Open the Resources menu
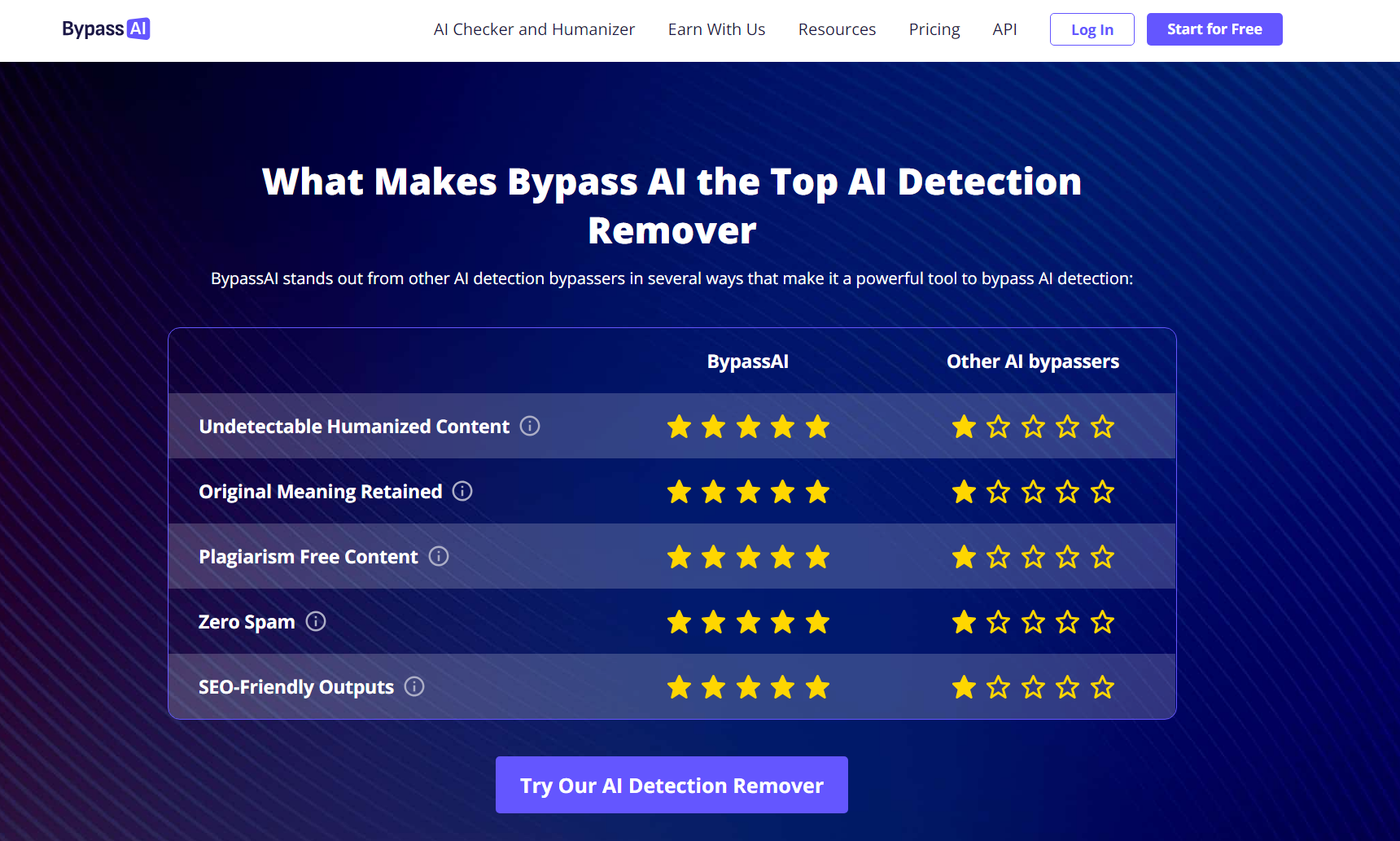Image resolution: width=1400 pixels, height=841 pixels. 837,29
